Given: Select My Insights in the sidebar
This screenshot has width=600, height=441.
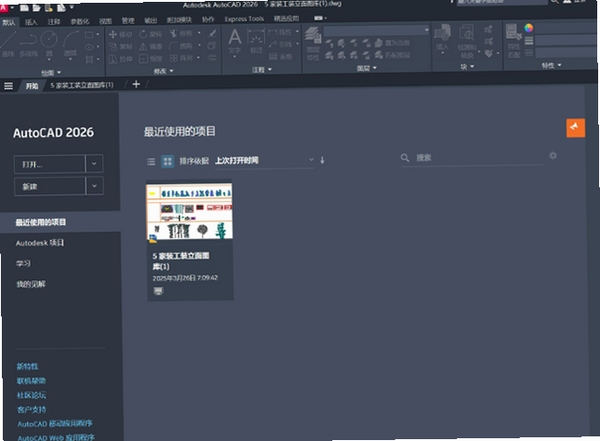Looking at the screenshot, I should [31, 284].
